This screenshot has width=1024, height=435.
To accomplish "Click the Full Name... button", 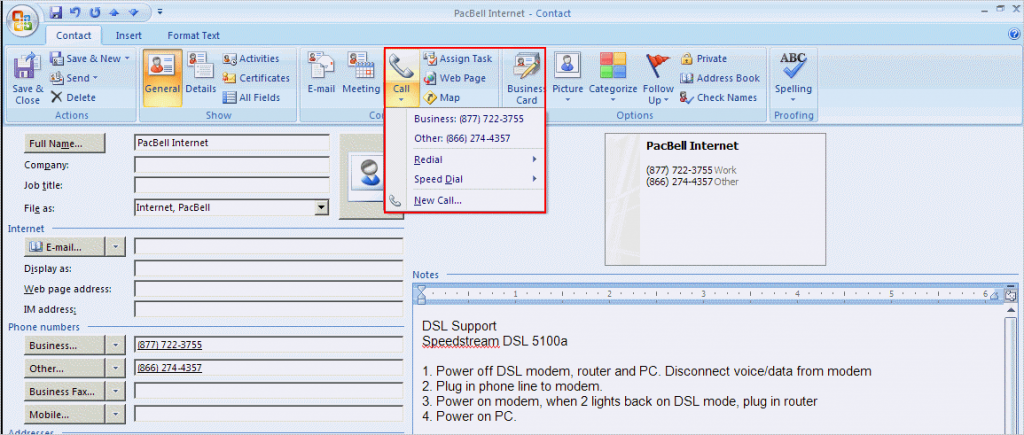I will (x=65, y=143).
